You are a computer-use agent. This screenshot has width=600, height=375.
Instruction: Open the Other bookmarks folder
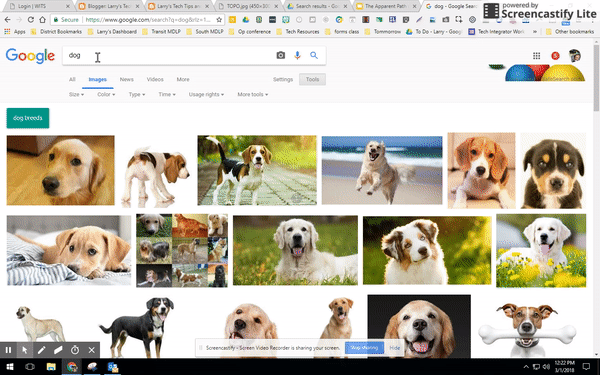point(570,32)
